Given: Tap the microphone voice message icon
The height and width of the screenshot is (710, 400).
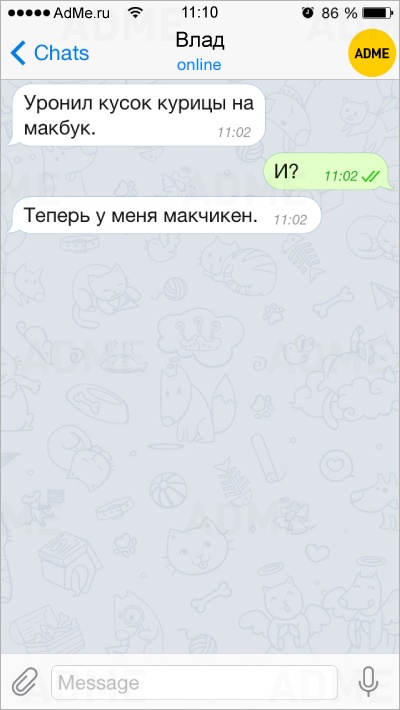Looking at the screenshot, I should (368, 682).
